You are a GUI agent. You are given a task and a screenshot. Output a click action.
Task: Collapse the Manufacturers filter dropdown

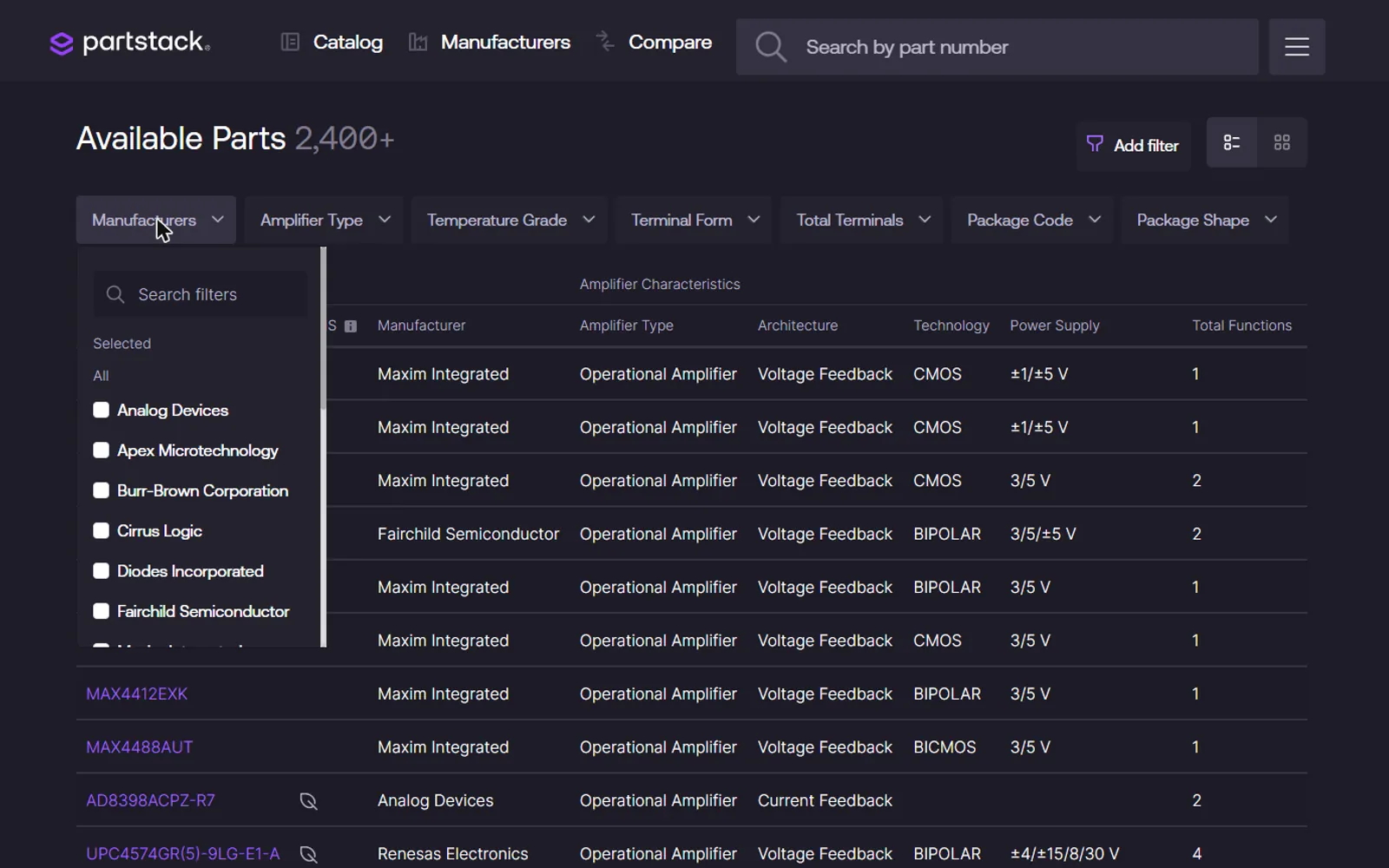[156, 220]
